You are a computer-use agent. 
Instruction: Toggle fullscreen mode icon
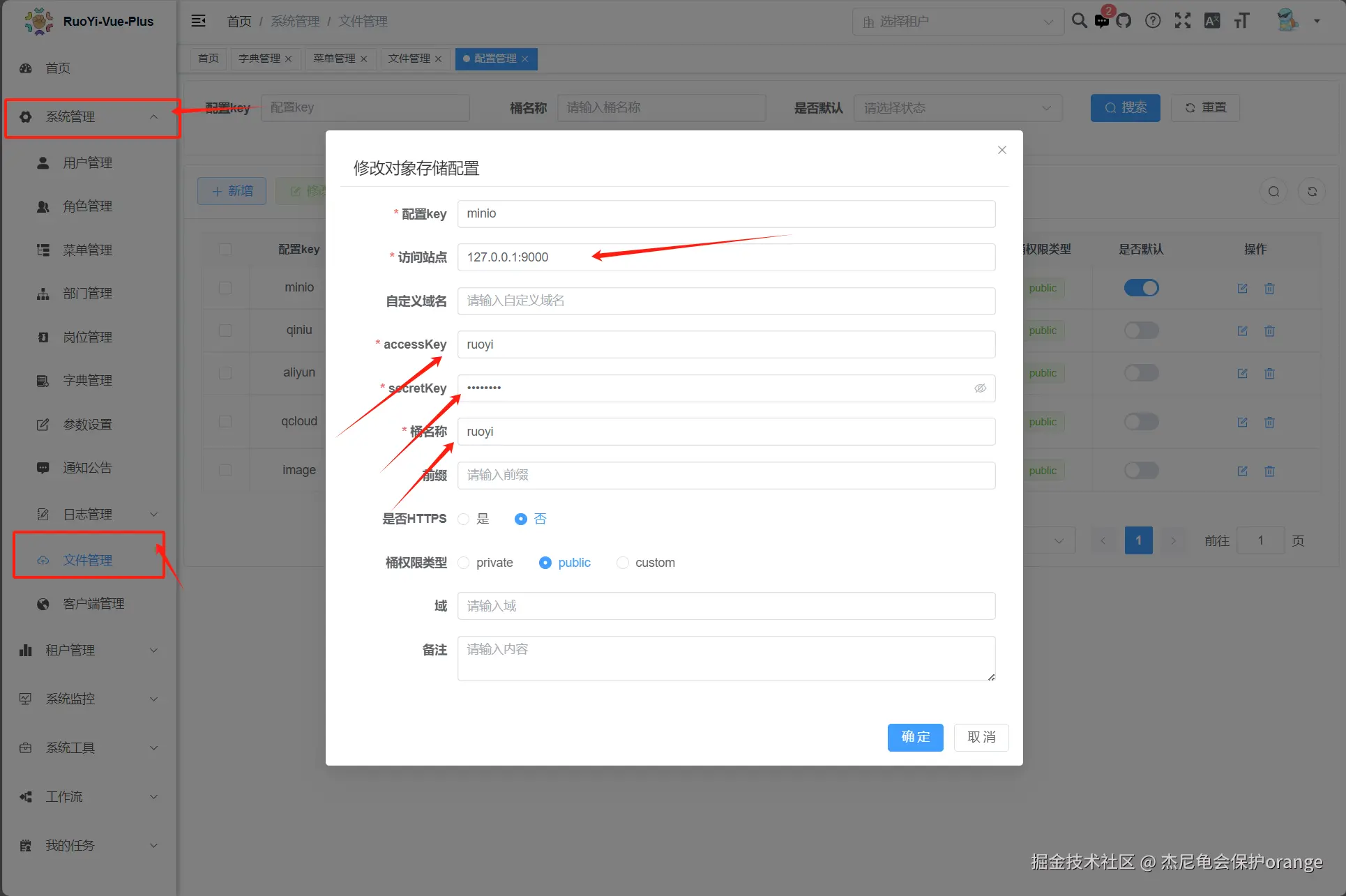1183,21
